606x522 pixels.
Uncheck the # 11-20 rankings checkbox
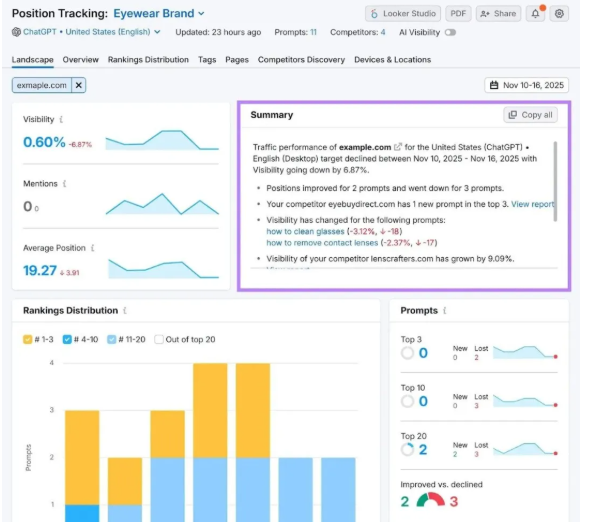click(x=111, y=339)
